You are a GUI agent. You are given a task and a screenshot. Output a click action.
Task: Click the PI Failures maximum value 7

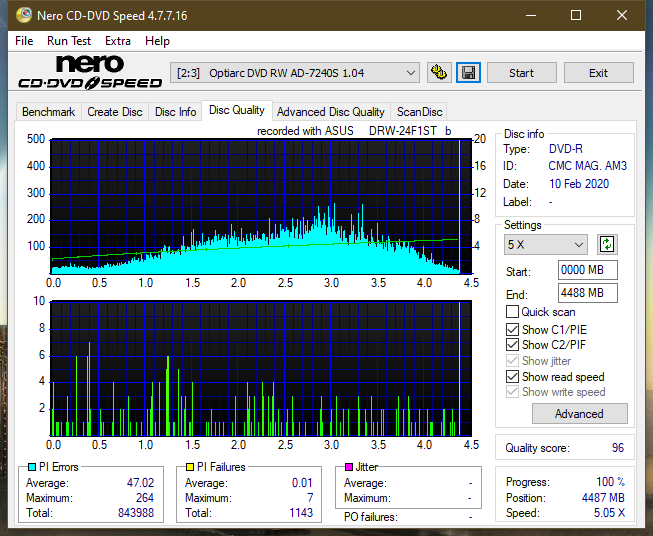tap(310, 498)
